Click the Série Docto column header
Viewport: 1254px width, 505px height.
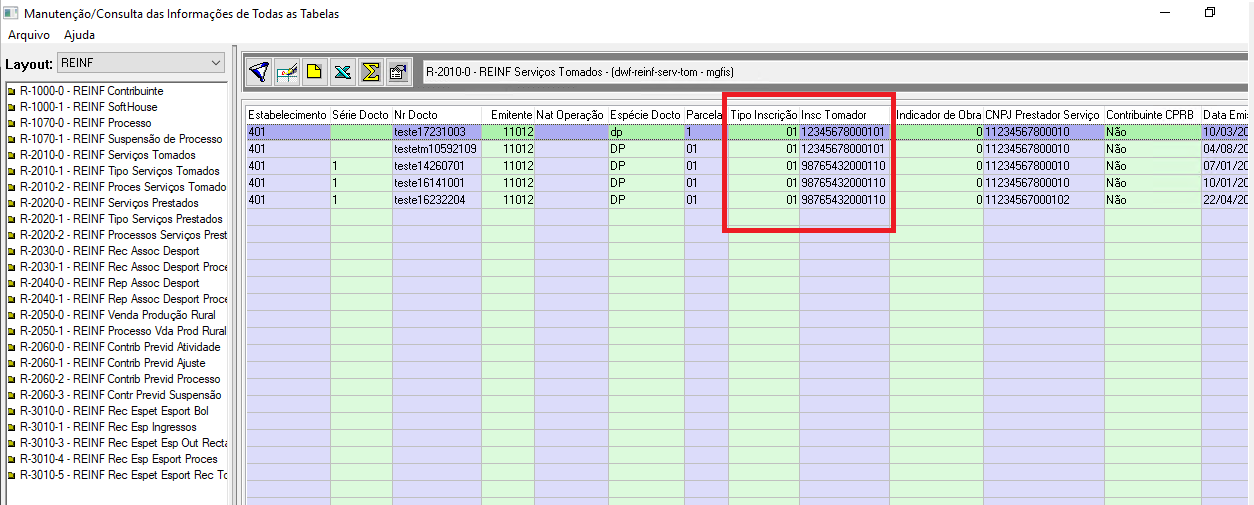pyautogui.click(x=361, y=115)
